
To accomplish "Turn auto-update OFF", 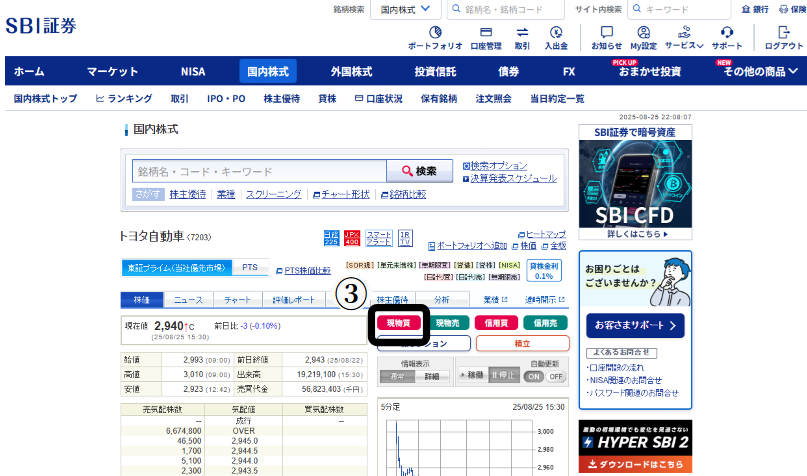I will [557, 376].
